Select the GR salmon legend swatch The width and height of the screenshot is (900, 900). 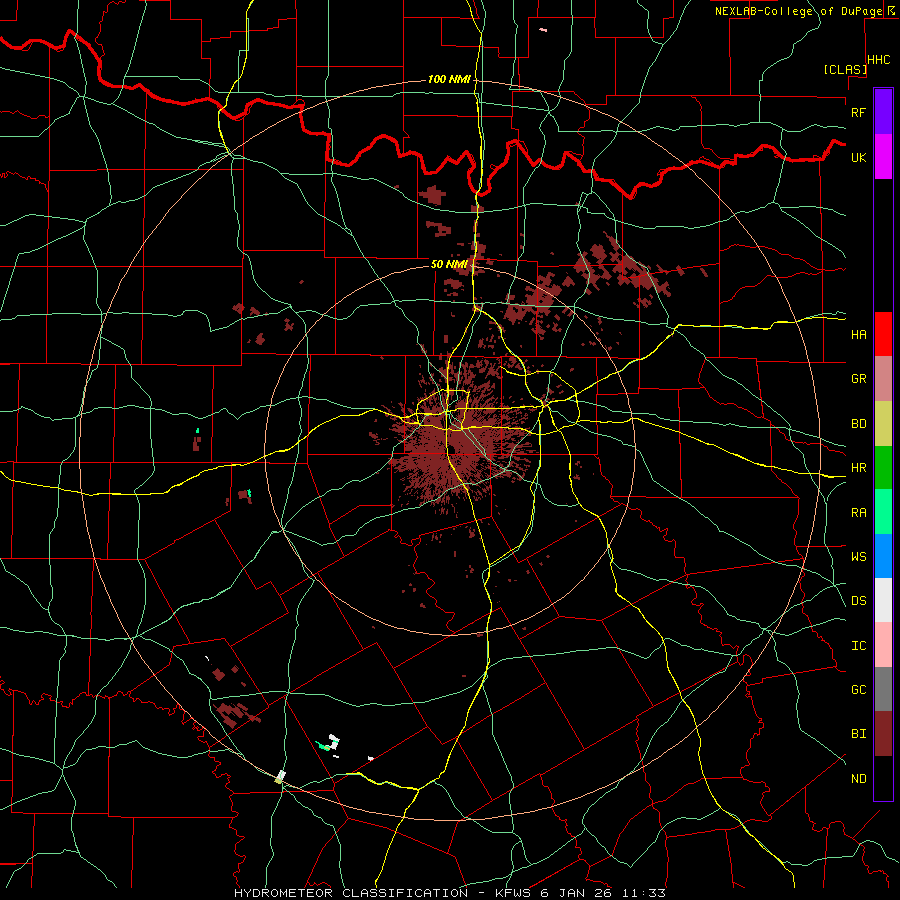pos(883,379)
